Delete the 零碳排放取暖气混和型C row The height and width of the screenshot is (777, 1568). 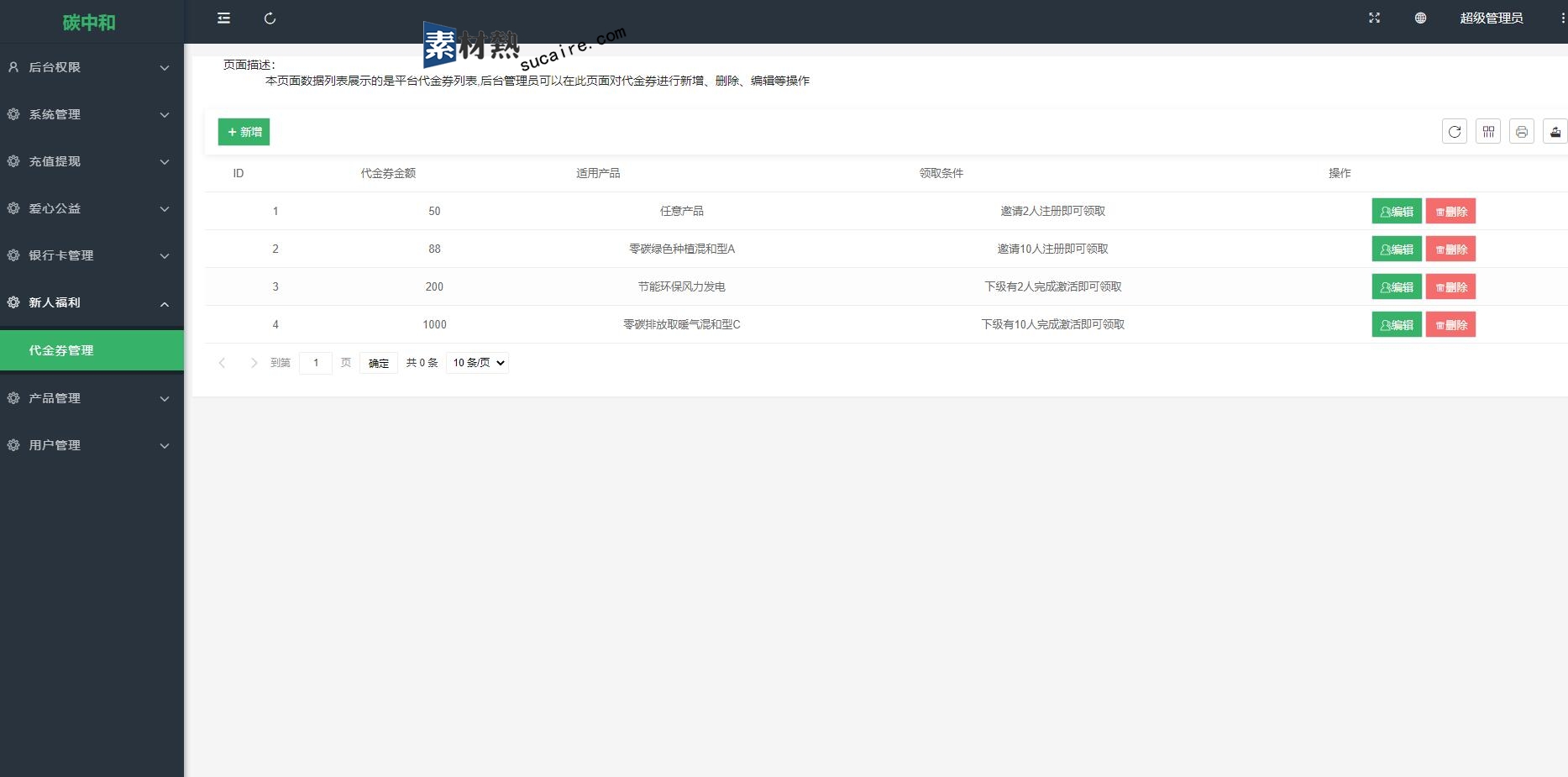click(x=1450, y=325)
